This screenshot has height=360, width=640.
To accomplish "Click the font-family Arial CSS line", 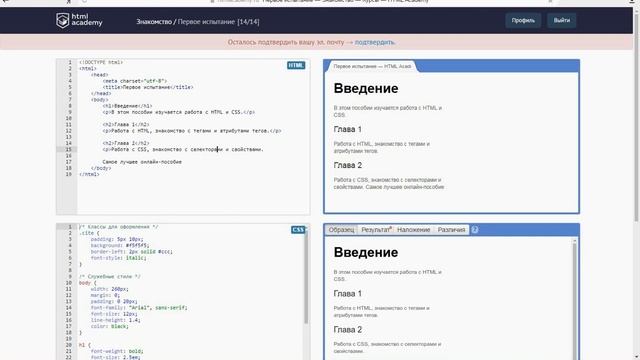I will (139, 308).
